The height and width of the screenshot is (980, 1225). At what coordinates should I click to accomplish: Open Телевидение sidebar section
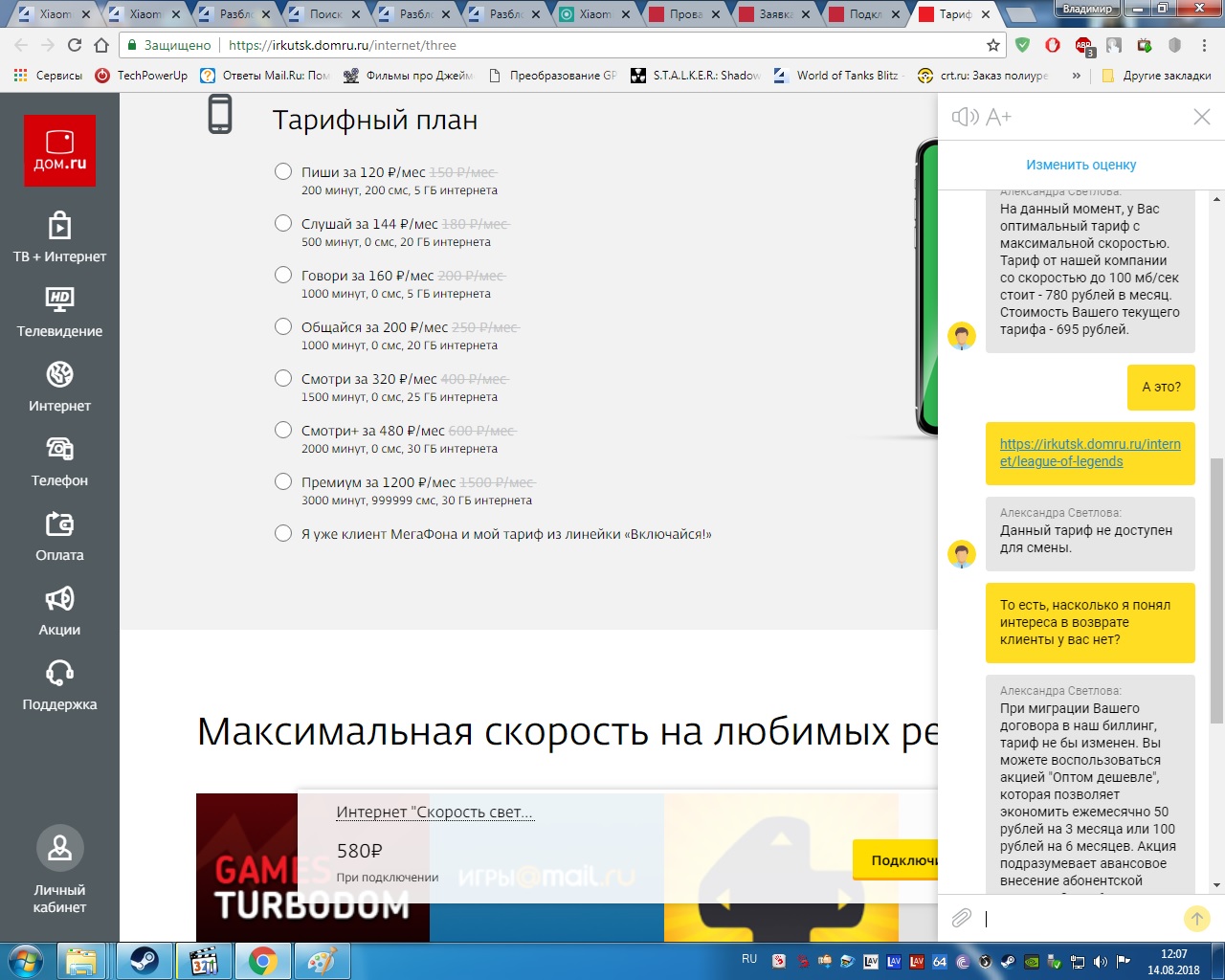59,311
